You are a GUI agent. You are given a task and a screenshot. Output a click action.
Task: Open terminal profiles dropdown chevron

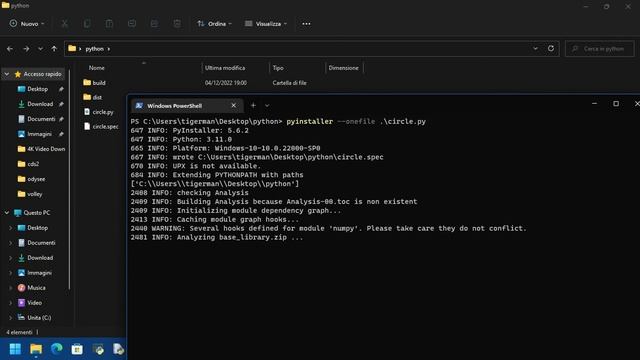pyautogui.click(x=267, y=105)
